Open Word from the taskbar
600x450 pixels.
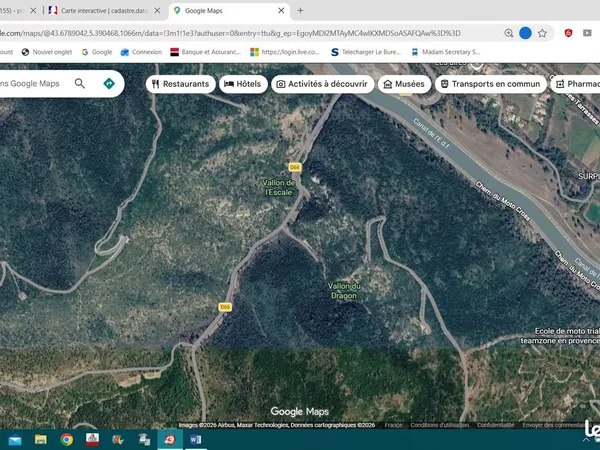[x=196, y=440]
